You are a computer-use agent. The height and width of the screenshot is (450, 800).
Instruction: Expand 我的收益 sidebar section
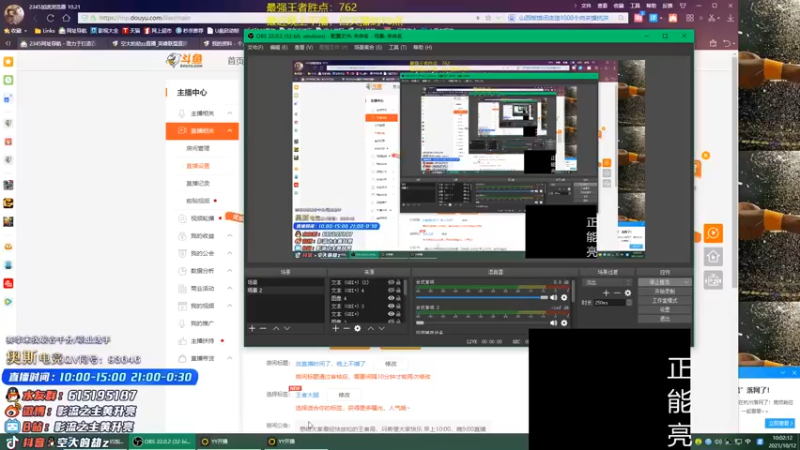click(x=203, y=236)
